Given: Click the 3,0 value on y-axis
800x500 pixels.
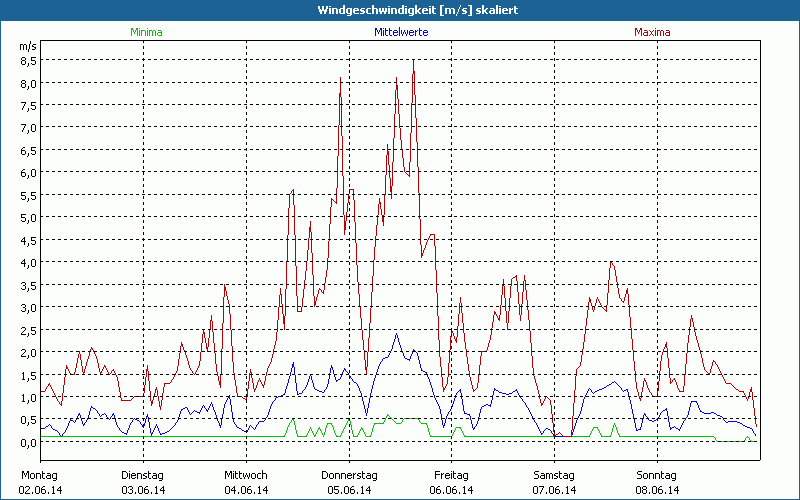Looking at the screenshot, I should tap(28, 307).
